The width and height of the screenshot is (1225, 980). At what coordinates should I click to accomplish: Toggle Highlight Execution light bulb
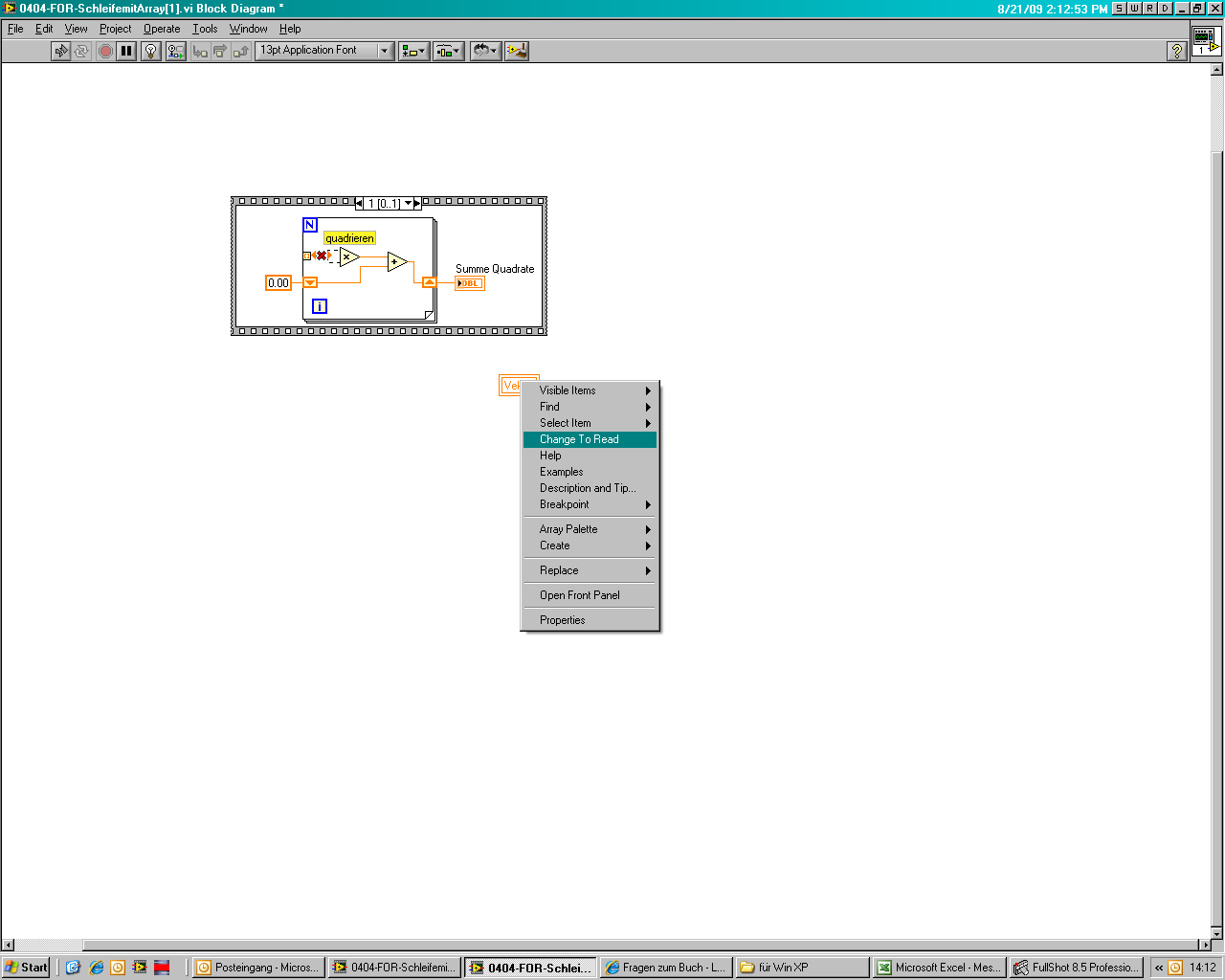pyautogui.click(x=150, y=51)
